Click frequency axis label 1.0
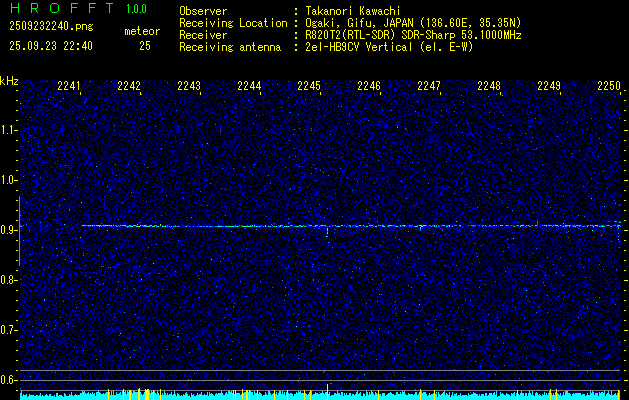Viewport: 629px width, 400px height. tap(8, 180)
